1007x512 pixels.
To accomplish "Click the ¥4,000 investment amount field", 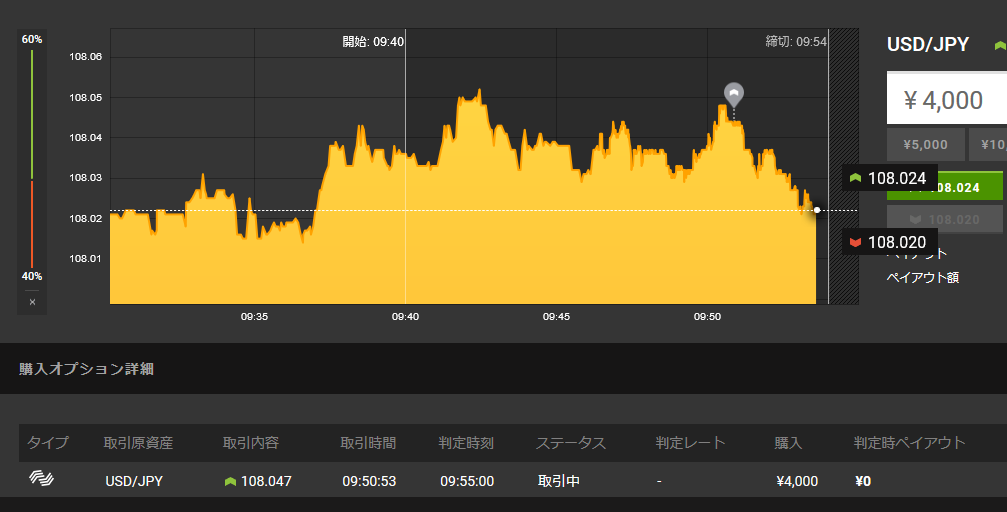I will 947,98.
